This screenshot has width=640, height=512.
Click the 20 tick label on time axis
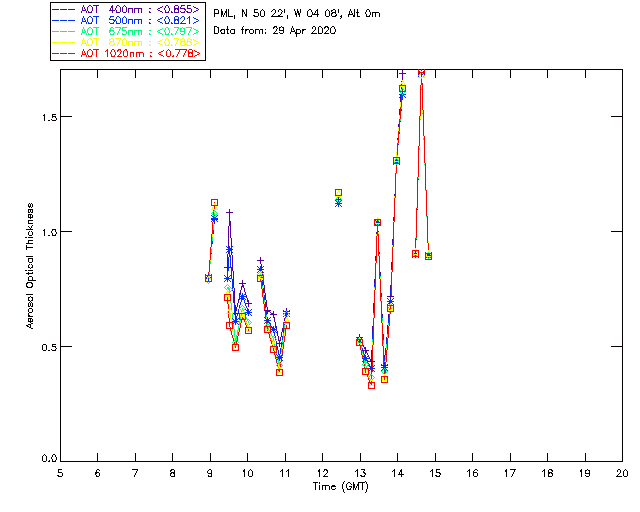(621, 472)
